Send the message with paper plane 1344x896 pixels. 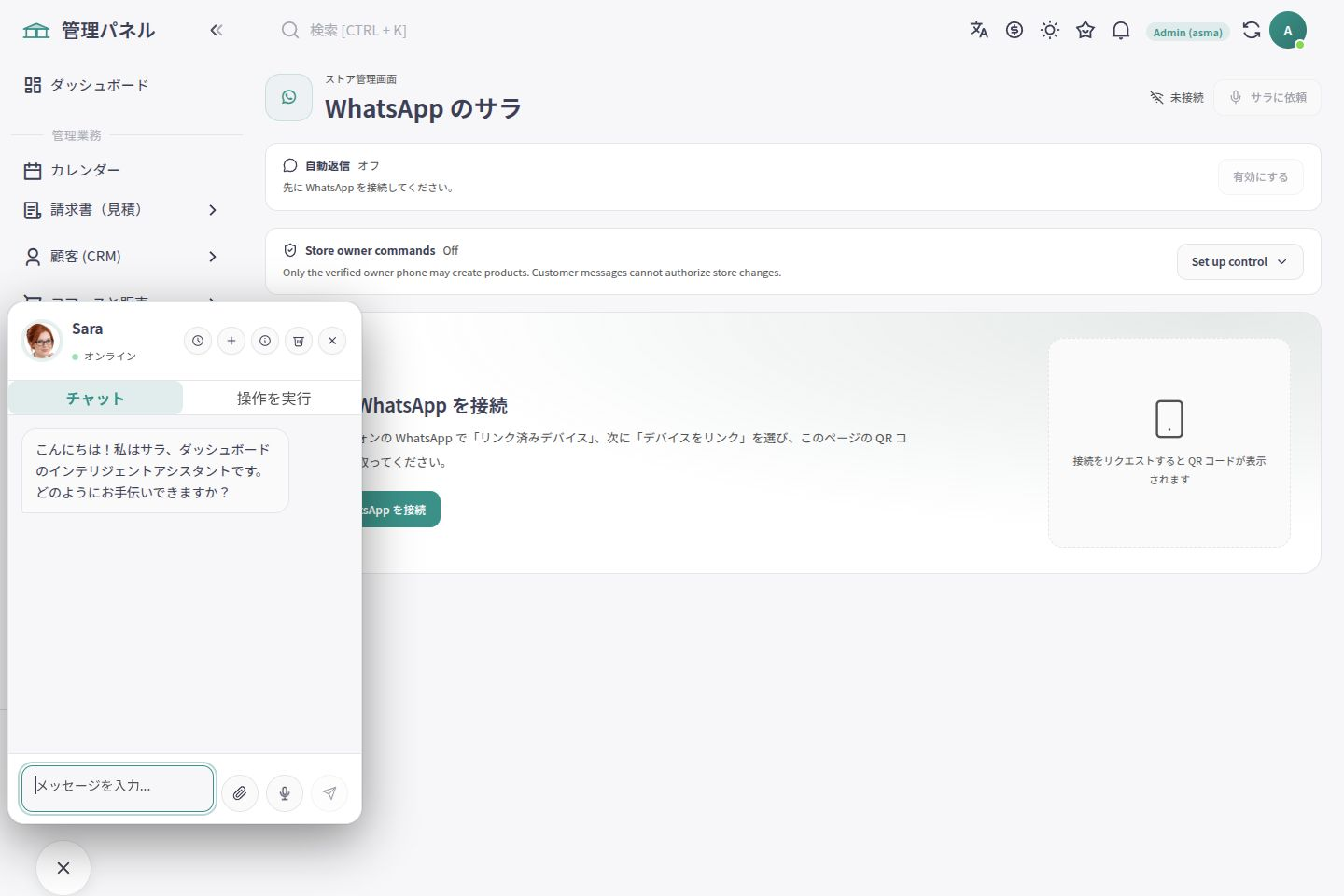329,793
